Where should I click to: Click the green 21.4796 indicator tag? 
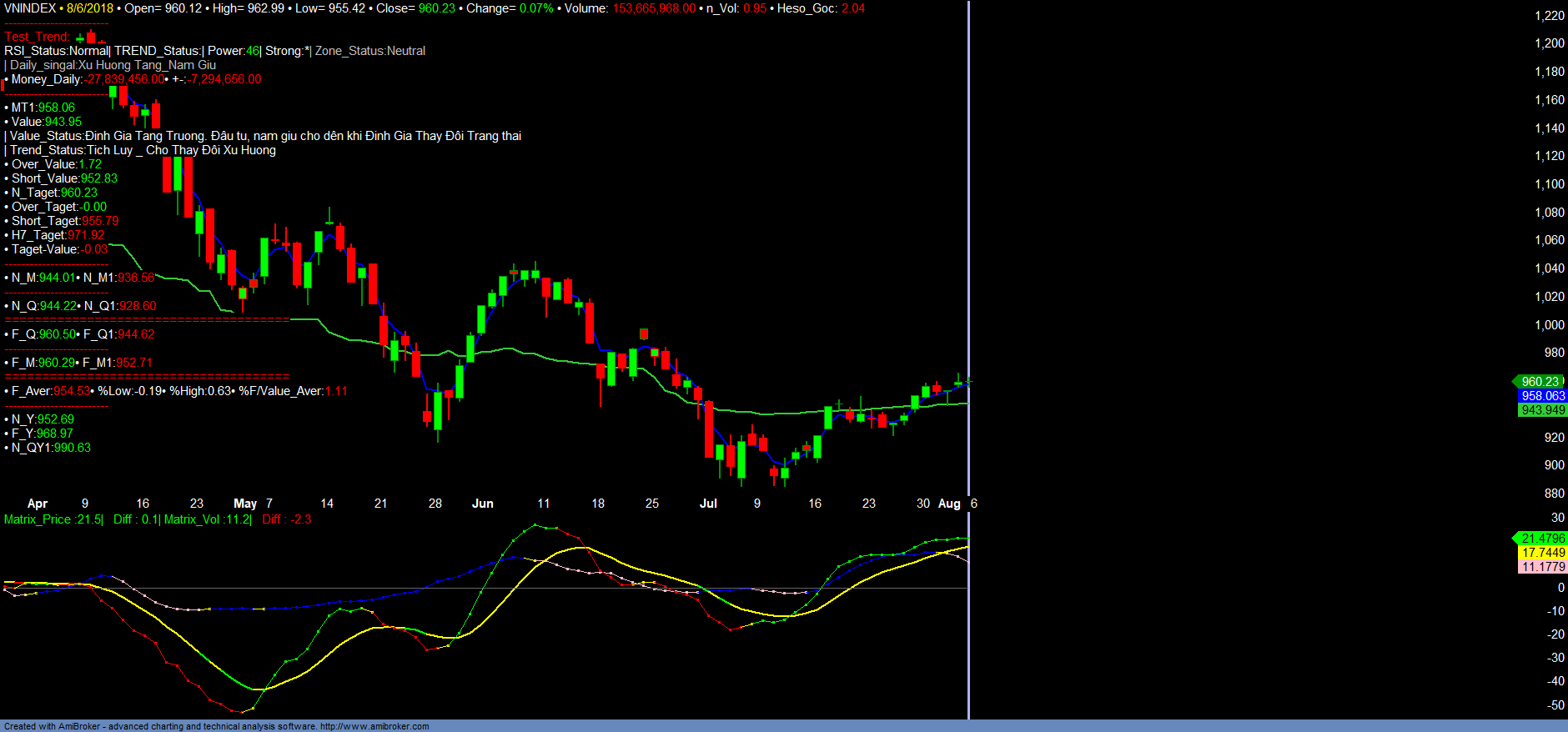[x=1542, y=539]
